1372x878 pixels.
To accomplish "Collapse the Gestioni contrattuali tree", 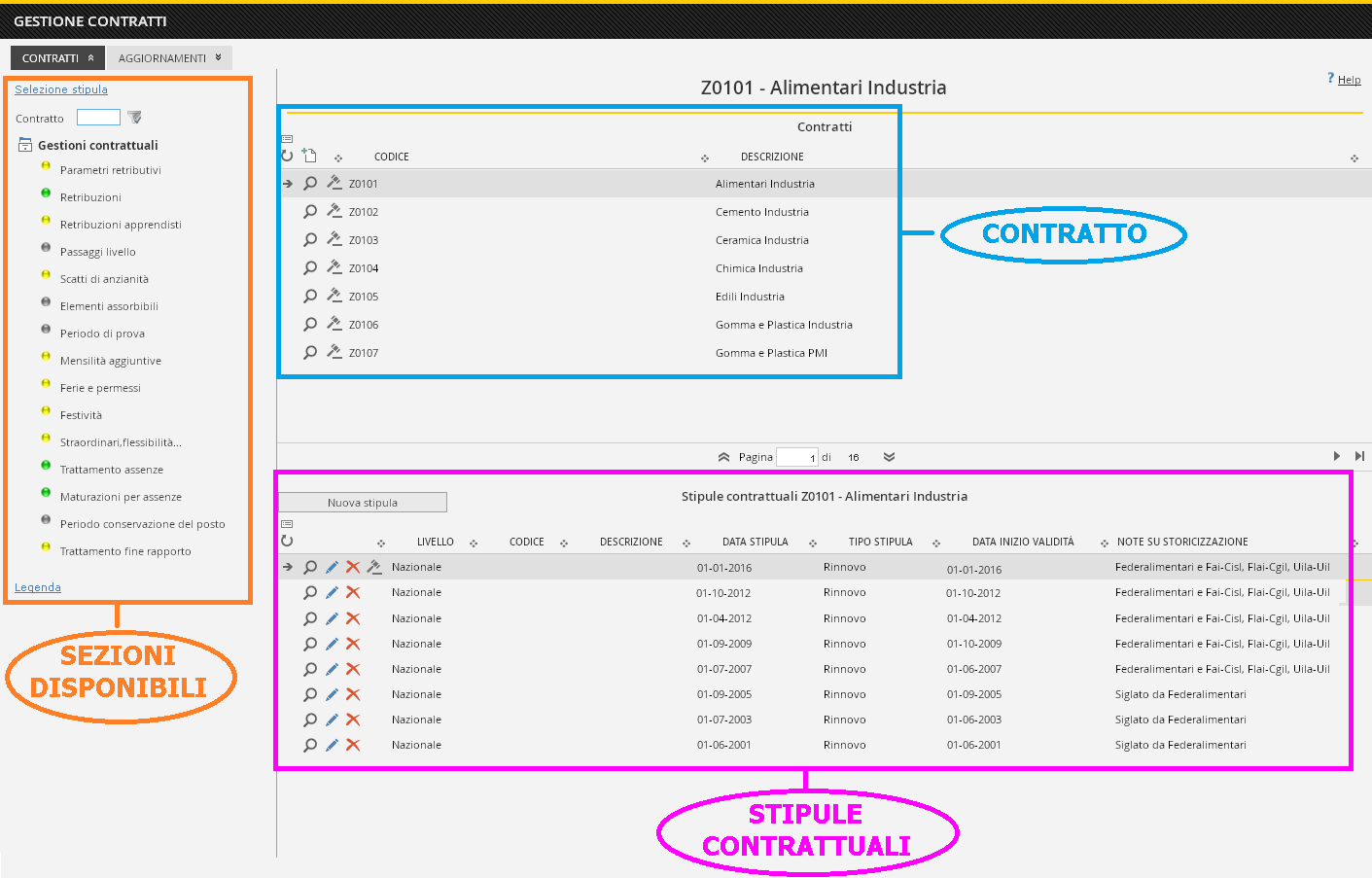I will [x=25, y=145].
